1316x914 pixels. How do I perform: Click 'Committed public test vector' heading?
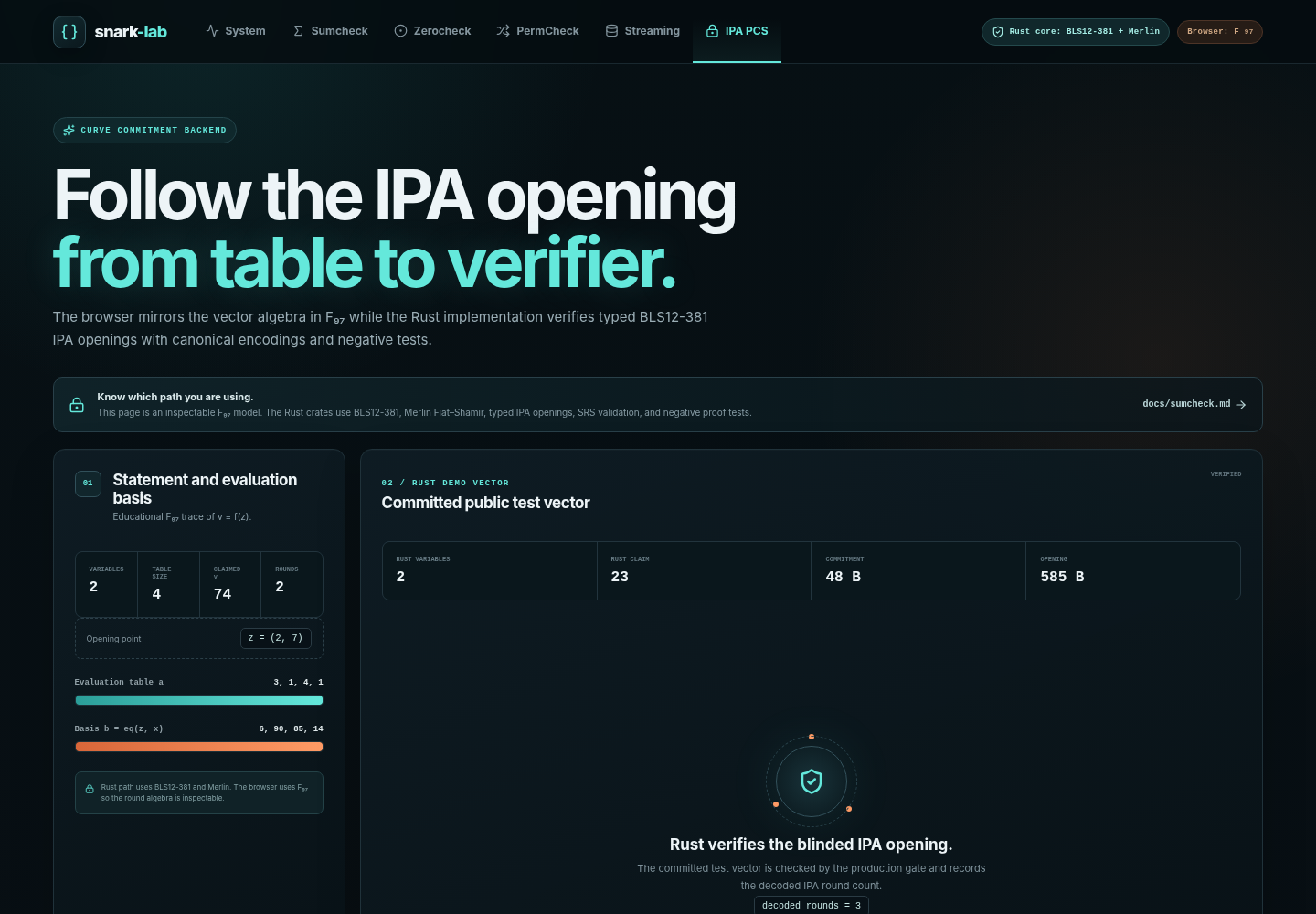(x=485, y=503)
